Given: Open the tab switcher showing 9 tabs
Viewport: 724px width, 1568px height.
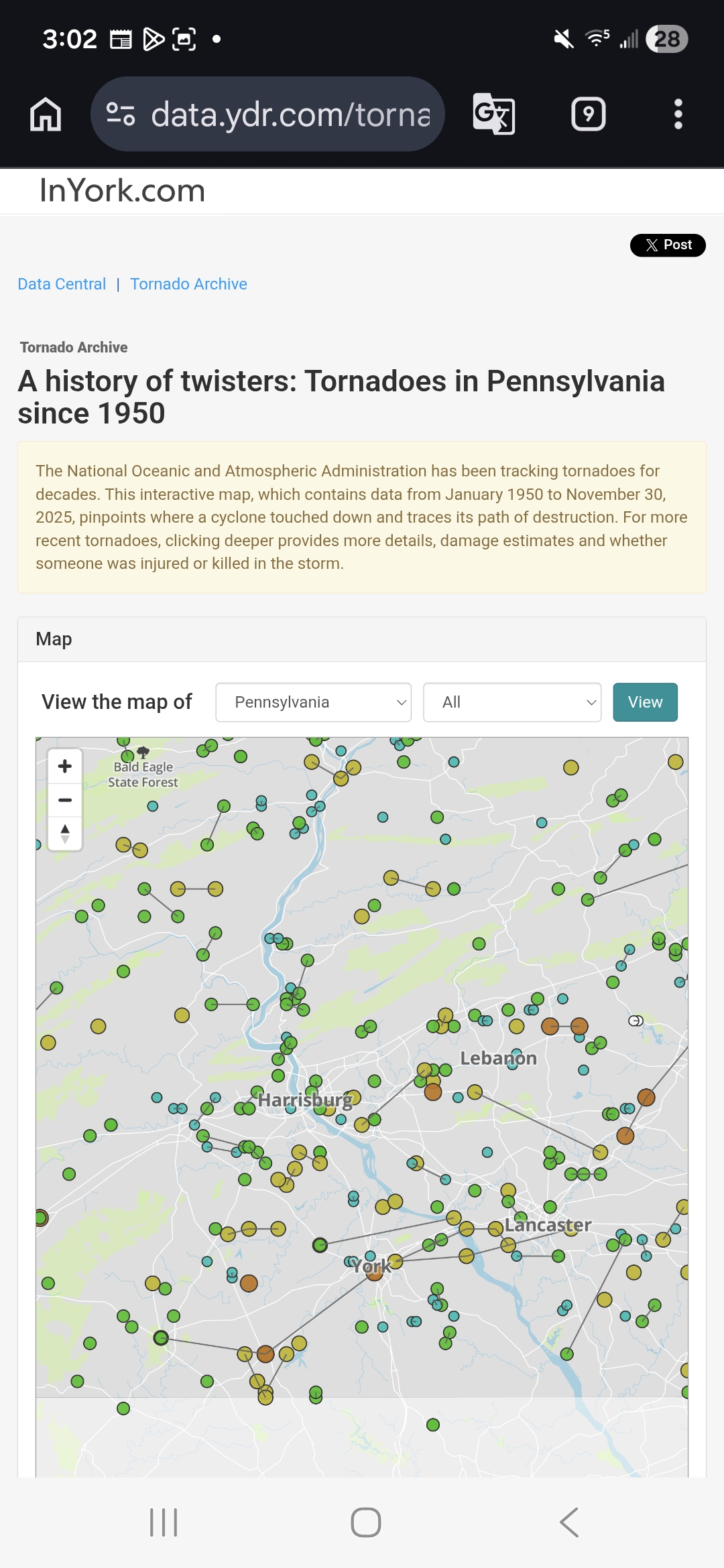Looking at the screenshot, I should (x=588, y=115).
